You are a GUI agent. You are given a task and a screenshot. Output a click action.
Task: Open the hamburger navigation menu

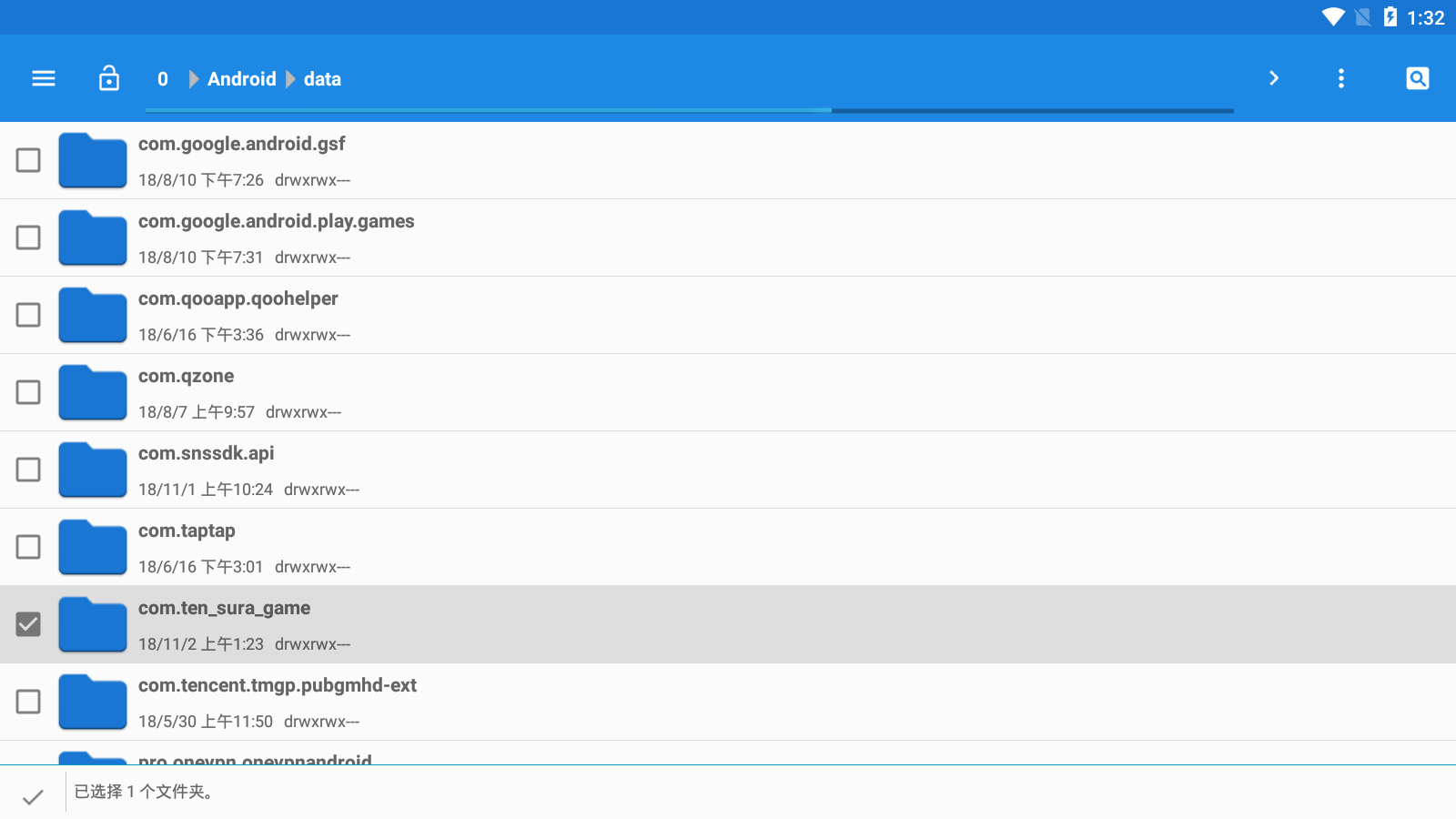[44, 79]
